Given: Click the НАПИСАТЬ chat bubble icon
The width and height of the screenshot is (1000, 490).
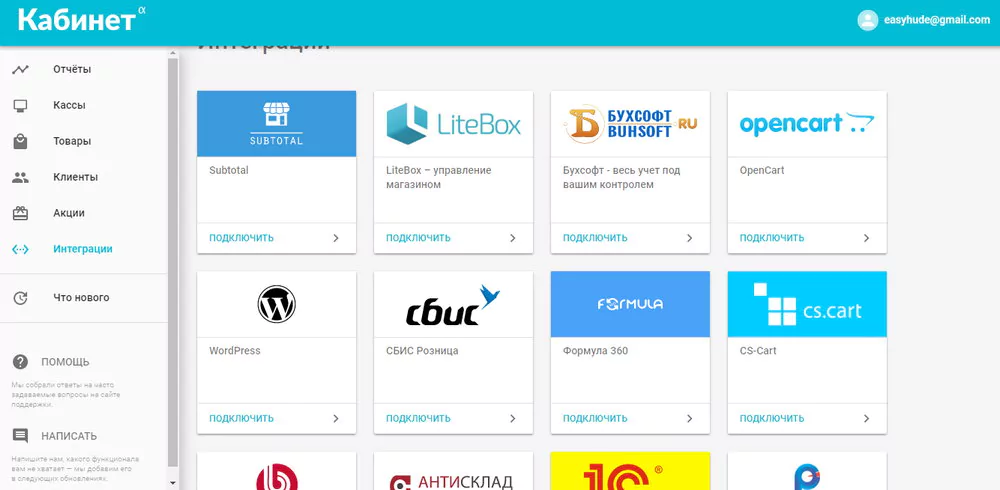Looking at the screenshot, I should click(20, 436).
